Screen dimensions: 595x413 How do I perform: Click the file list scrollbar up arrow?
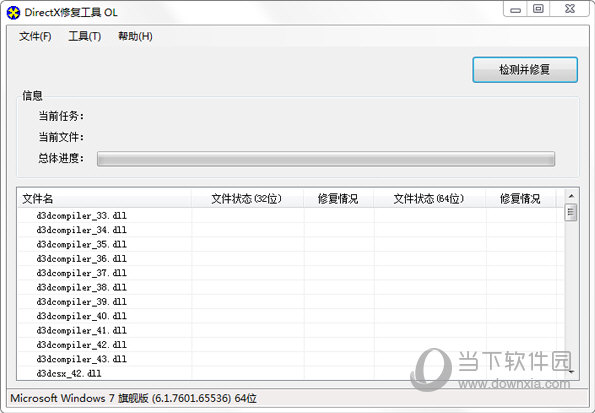coord(571,196)
